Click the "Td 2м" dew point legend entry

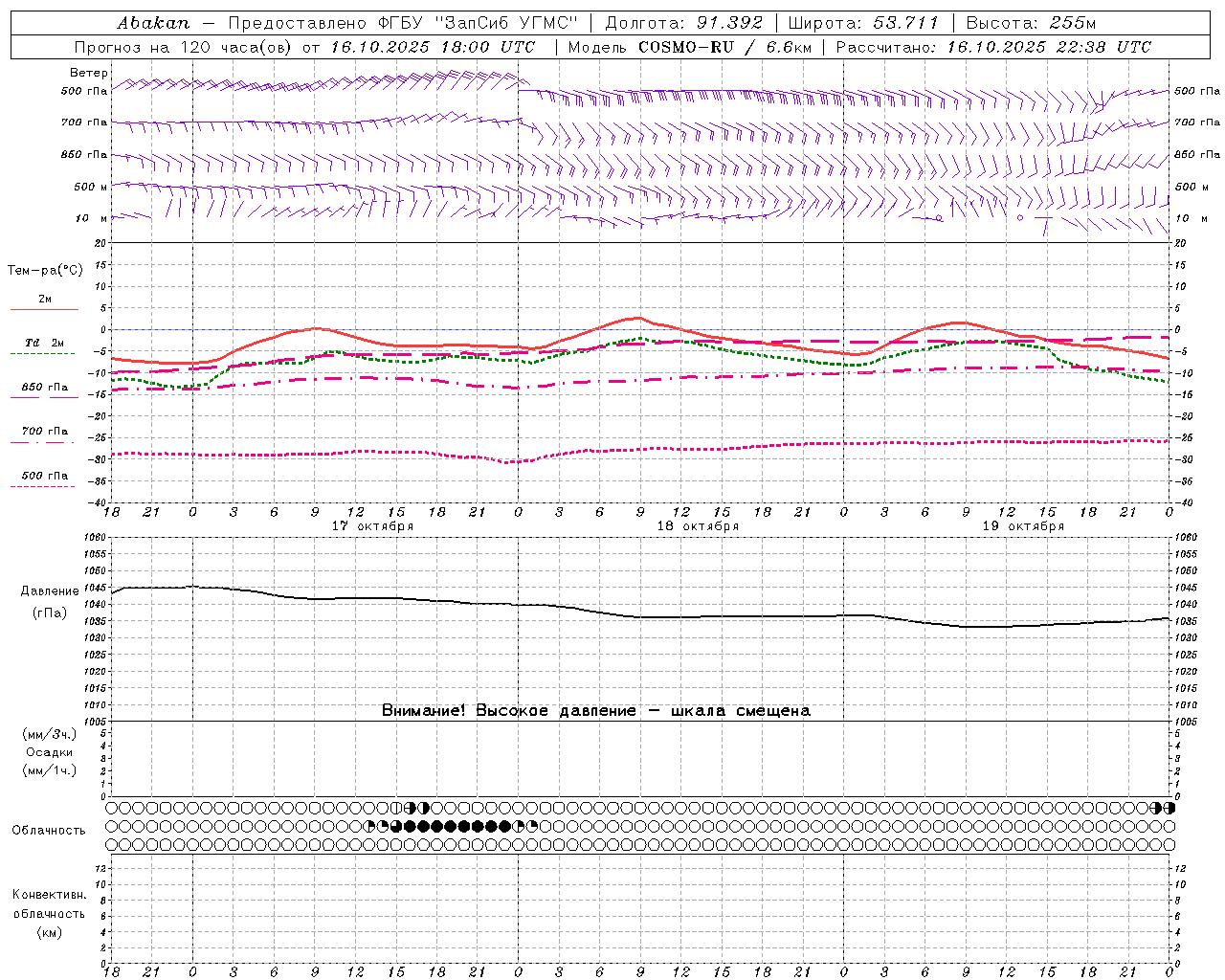tap(44, 343)
